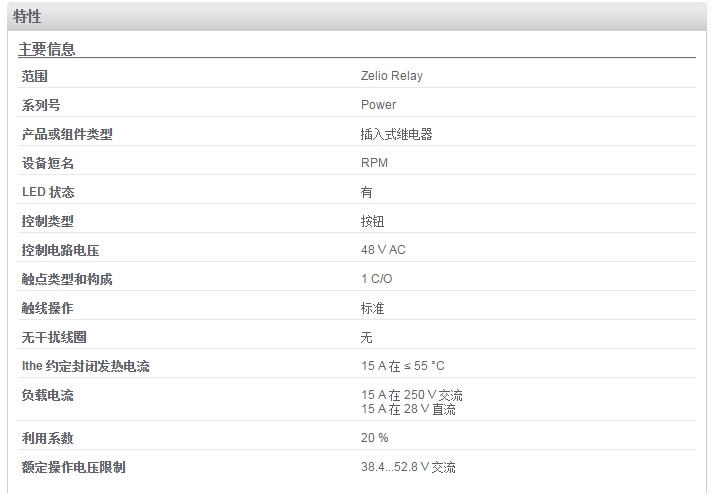Image resolution: width=711 pixels, height=493 pixels.
Task: Click the 48 V AC voltage value
Action: (x=383, y=250)
